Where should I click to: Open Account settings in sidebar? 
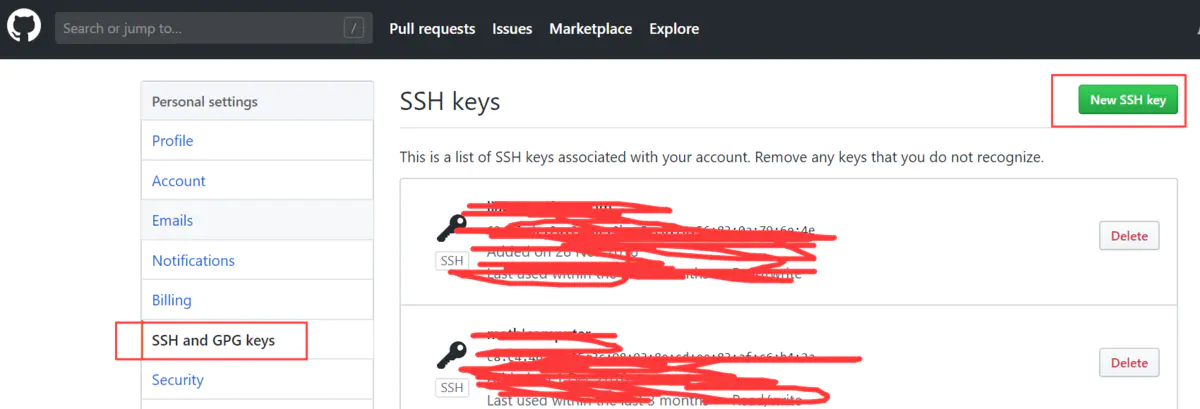(257, 181)
